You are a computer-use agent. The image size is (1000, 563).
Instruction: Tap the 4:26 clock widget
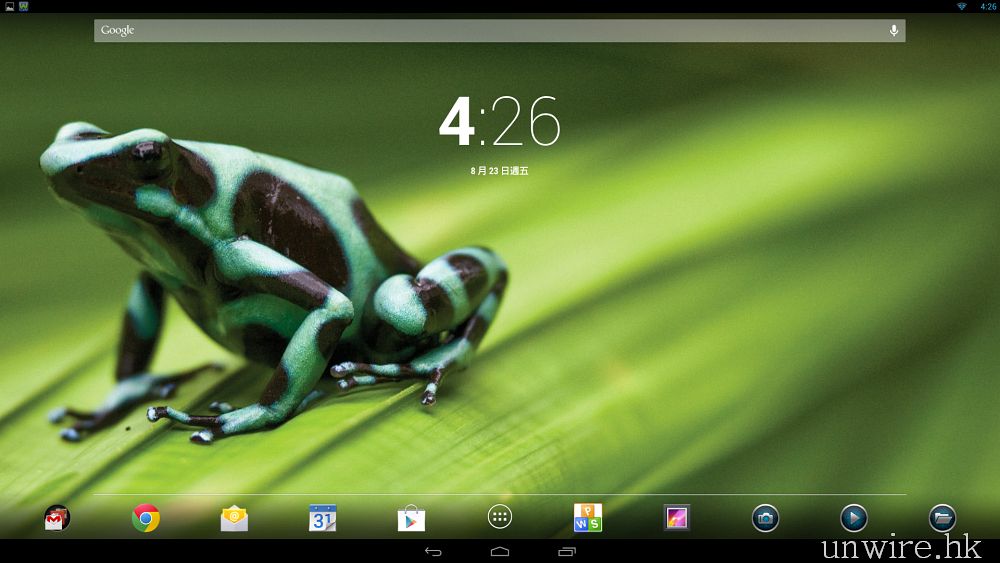tap(500, 122)
